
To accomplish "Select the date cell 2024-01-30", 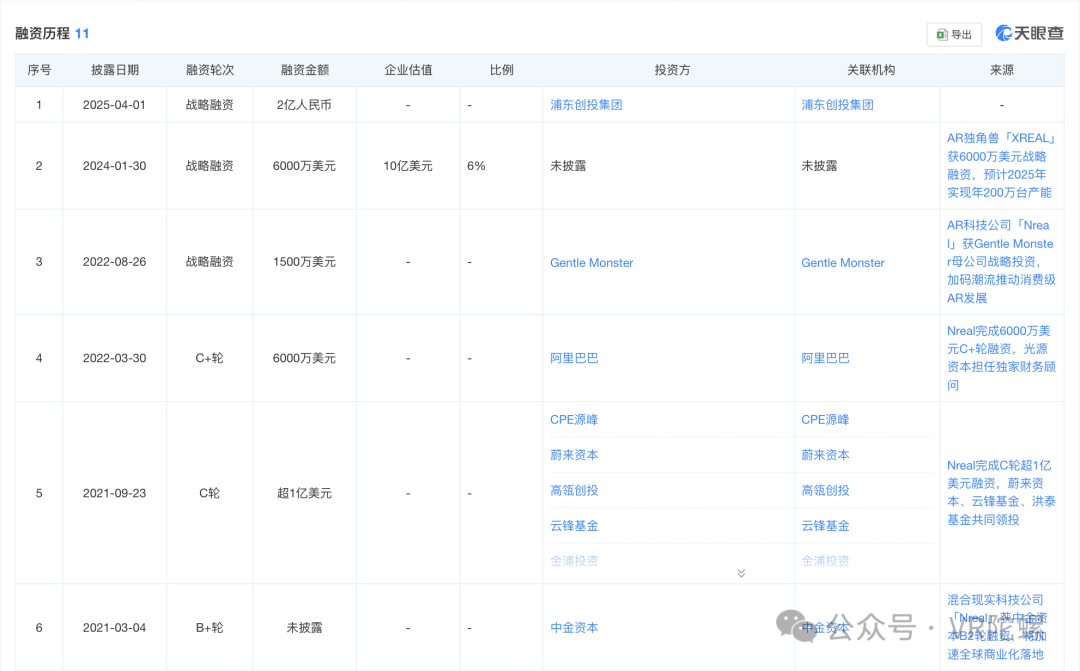I will click(x=114, y=166).
